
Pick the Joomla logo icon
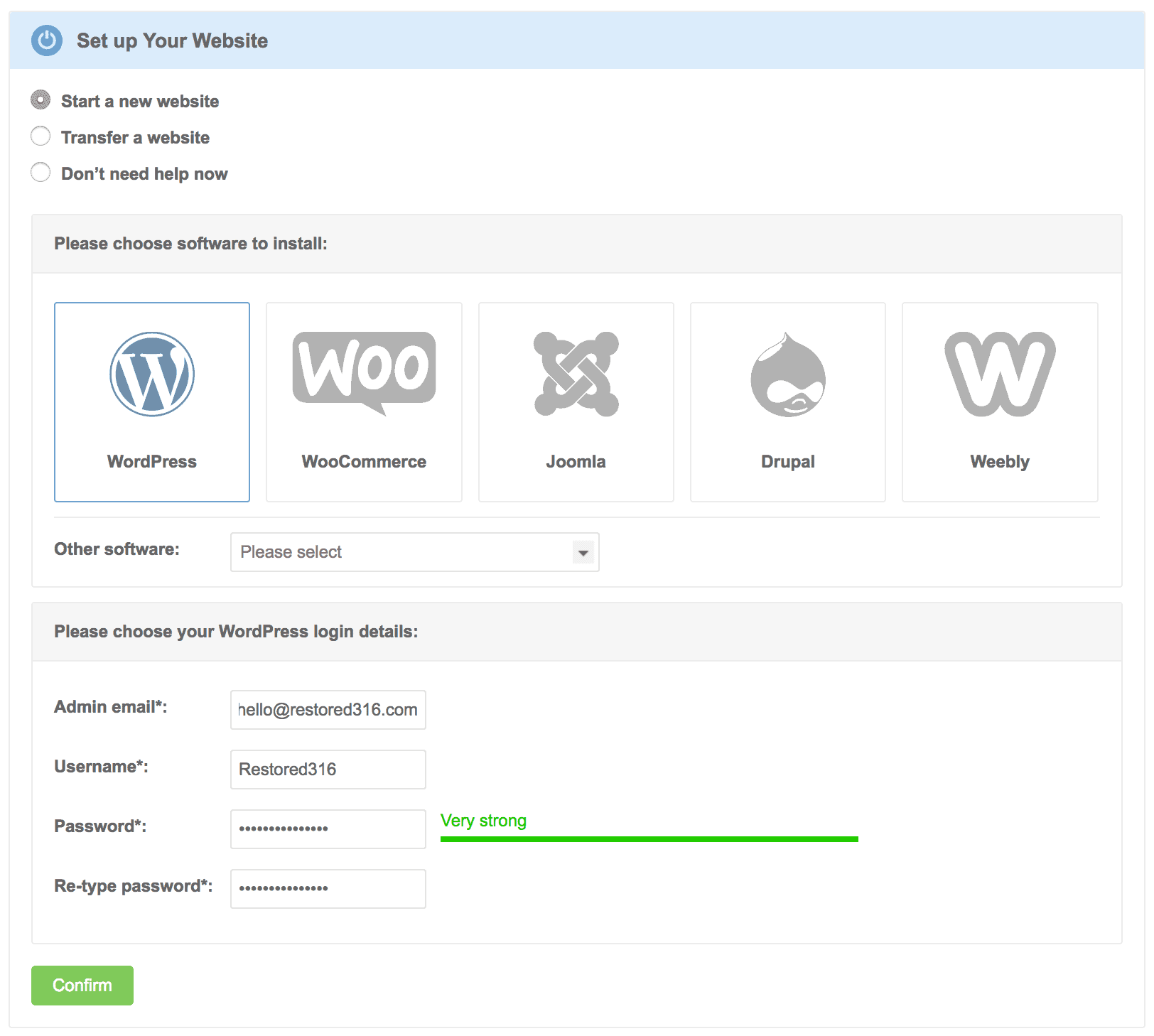[576, 374]
